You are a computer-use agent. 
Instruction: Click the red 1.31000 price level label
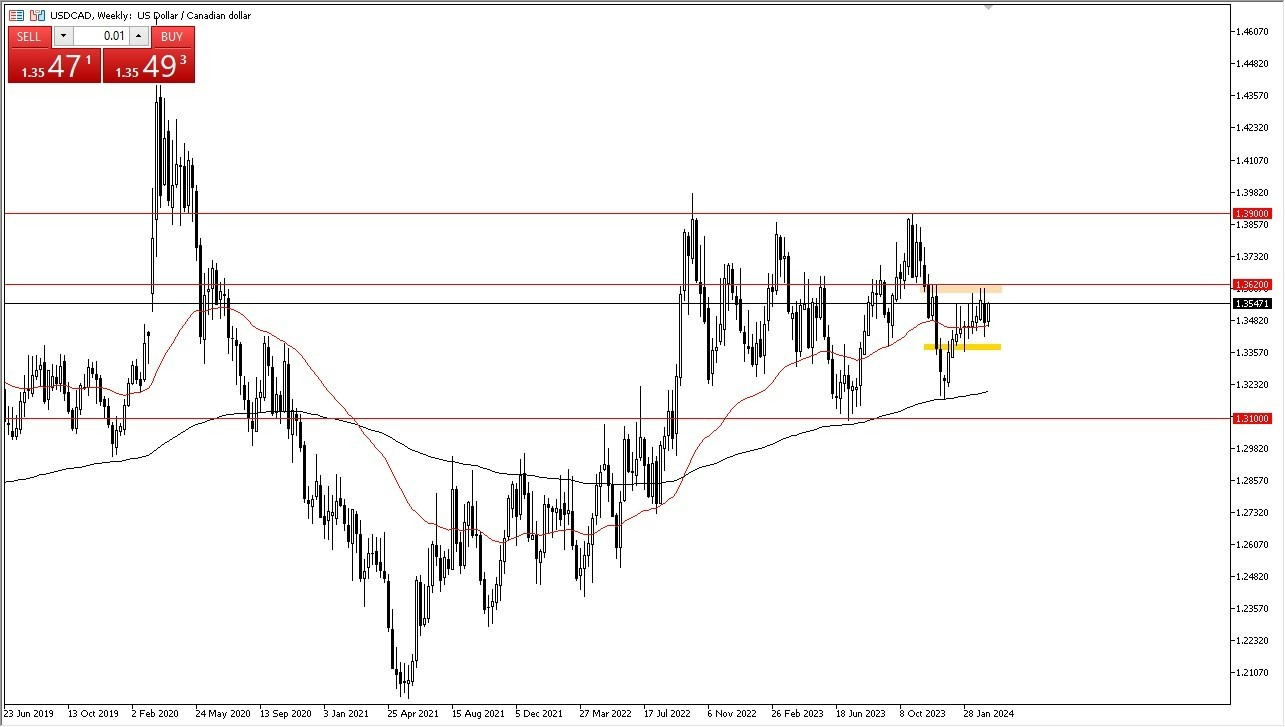pyautogui.click(x=1253, y=418)
